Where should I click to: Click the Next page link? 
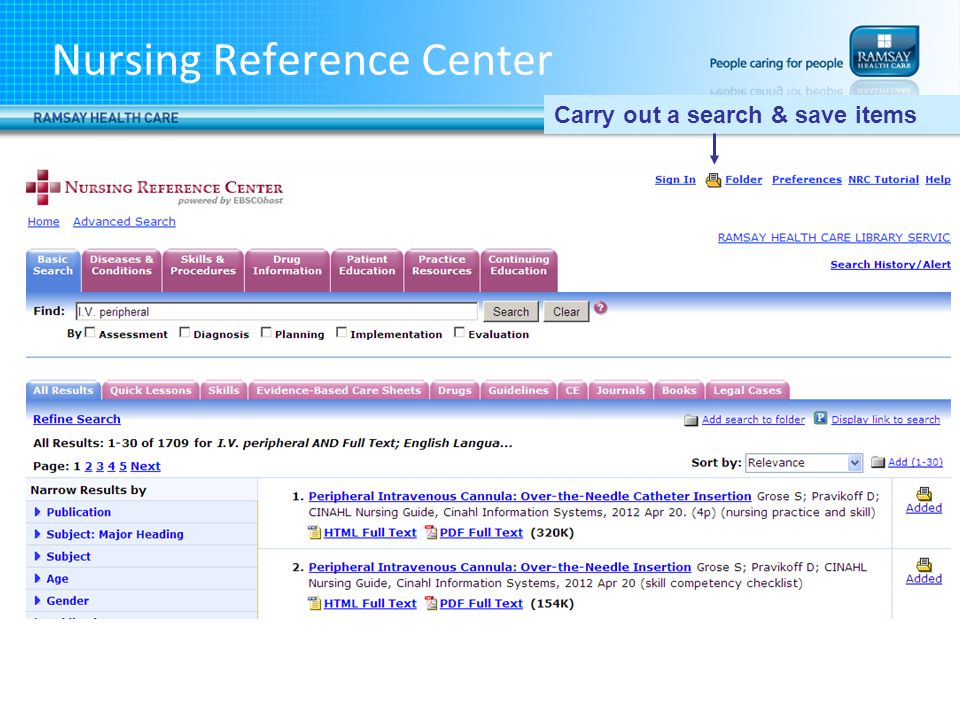(x=146, y=467)
